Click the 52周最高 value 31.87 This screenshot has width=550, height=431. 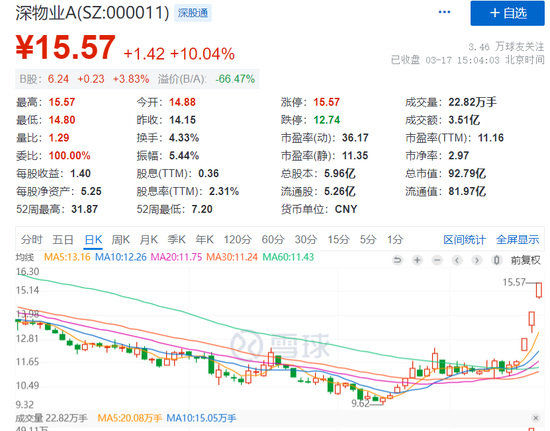(x=85, y=209)
